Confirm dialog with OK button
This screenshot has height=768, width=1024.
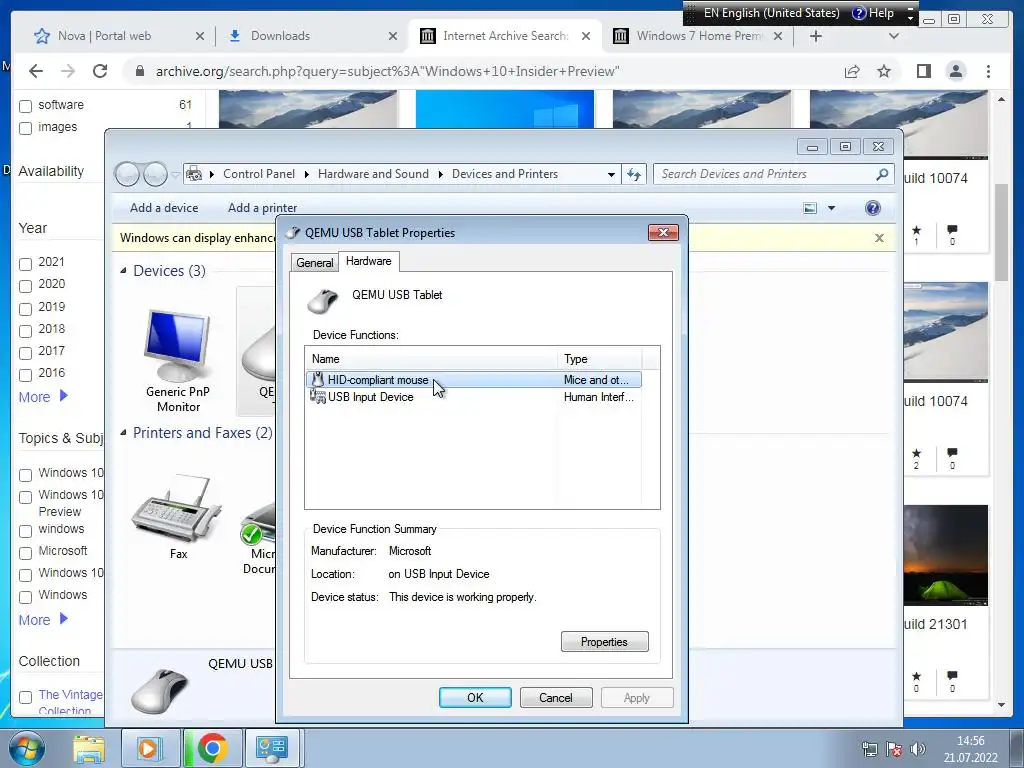[475, 697]
